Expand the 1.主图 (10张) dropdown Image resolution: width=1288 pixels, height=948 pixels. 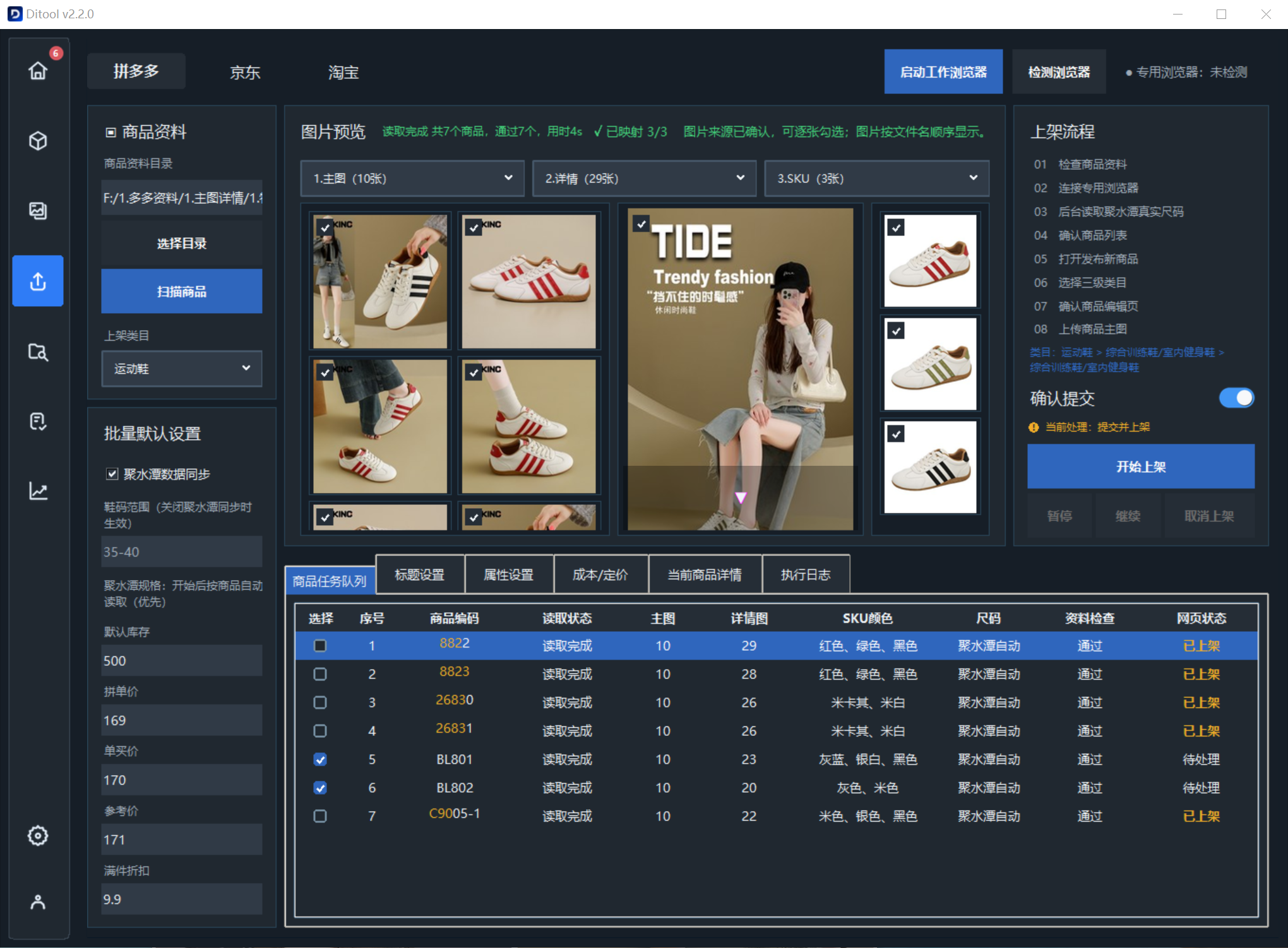click(x=412, y=178)
